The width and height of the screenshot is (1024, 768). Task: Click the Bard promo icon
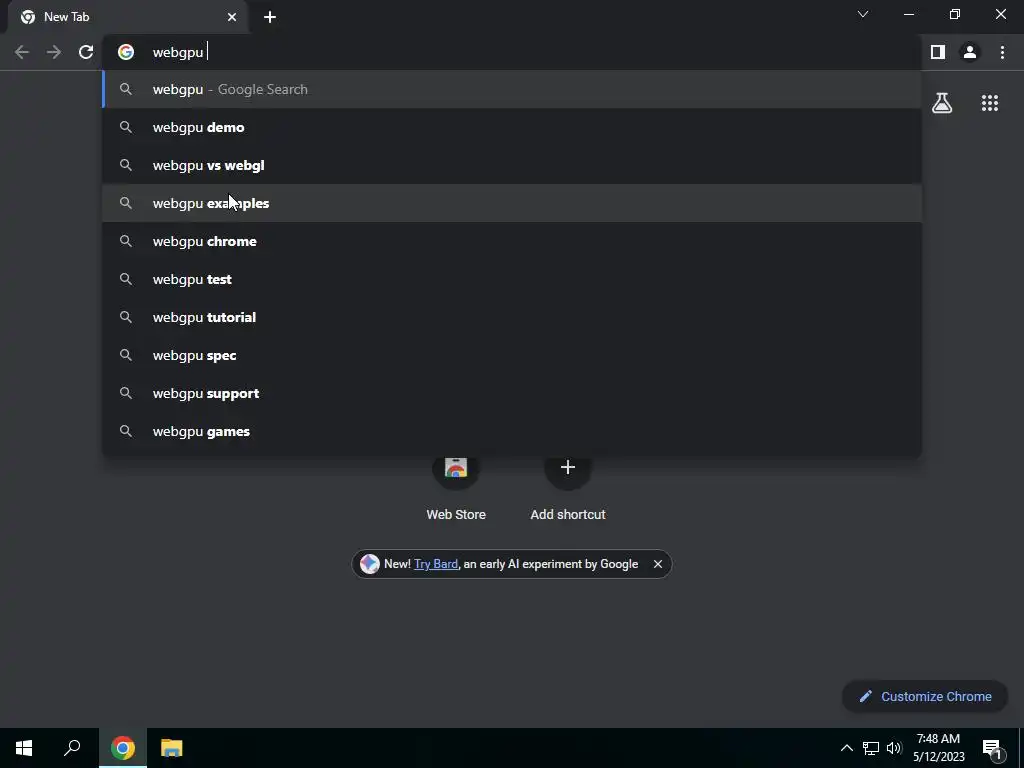[370, 564]
